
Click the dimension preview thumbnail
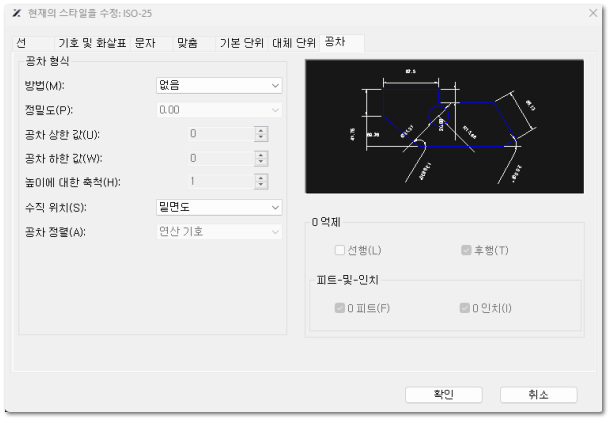(x=445, y=126)
